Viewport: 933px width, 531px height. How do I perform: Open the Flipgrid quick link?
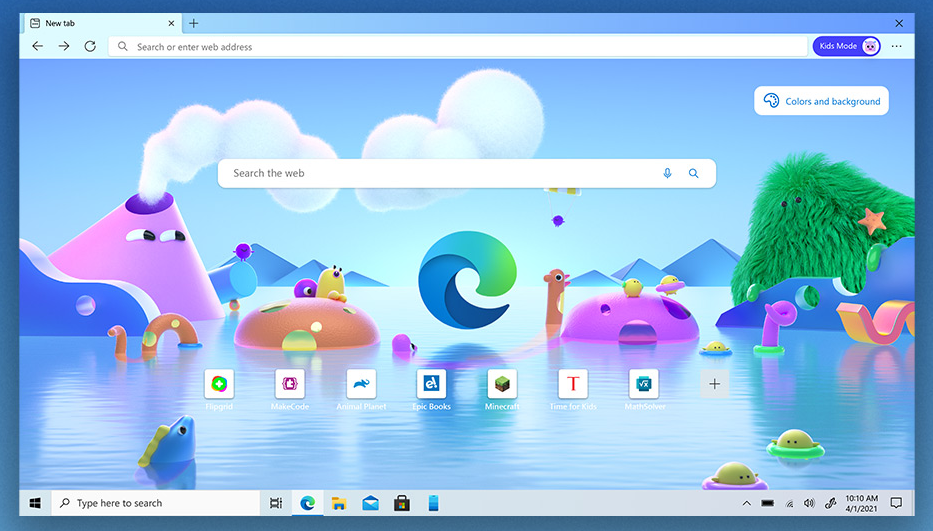tap(218, 384)
